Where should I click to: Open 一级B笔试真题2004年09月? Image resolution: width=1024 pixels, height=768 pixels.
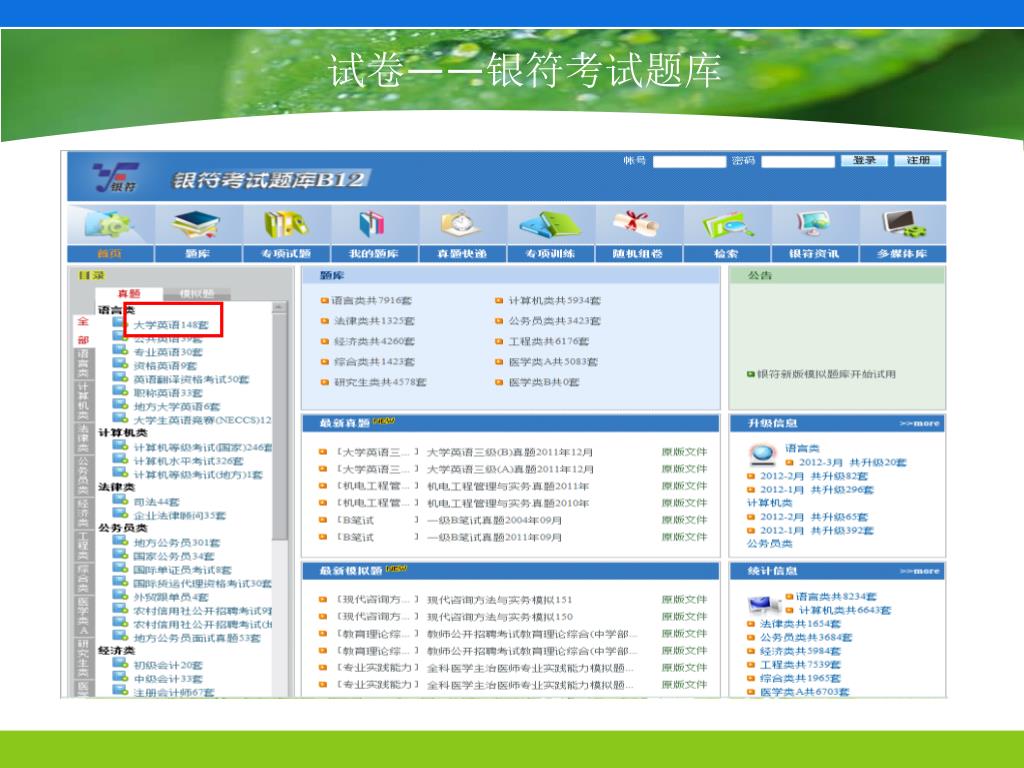tap(494, 520)
